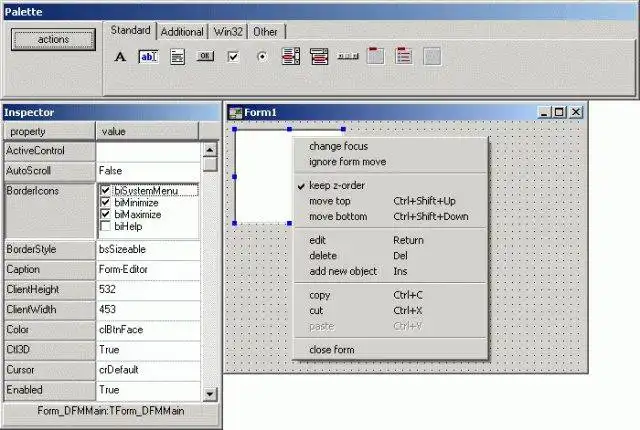Close the Form1 window
640x430 pixels.
[x=576, y=112]
